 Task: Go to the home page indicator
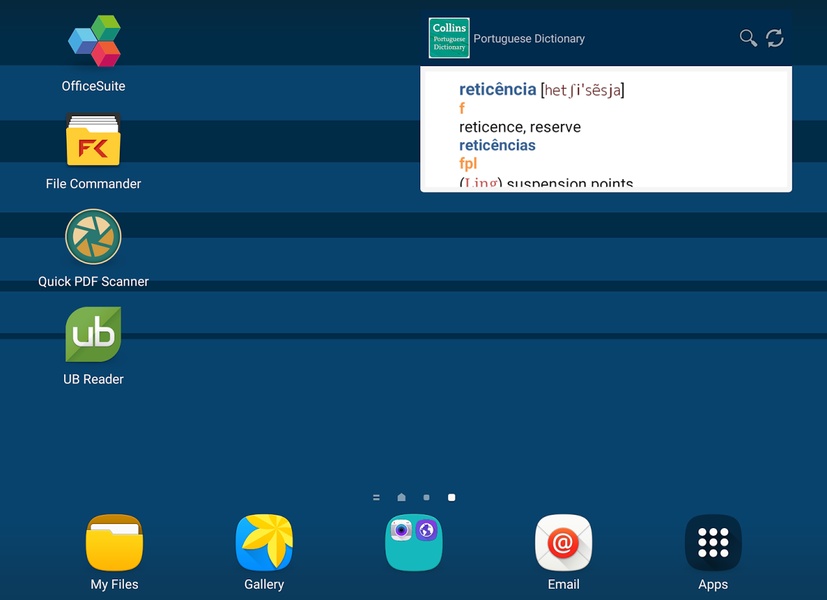pyautogui.click(x=401, y=497)
